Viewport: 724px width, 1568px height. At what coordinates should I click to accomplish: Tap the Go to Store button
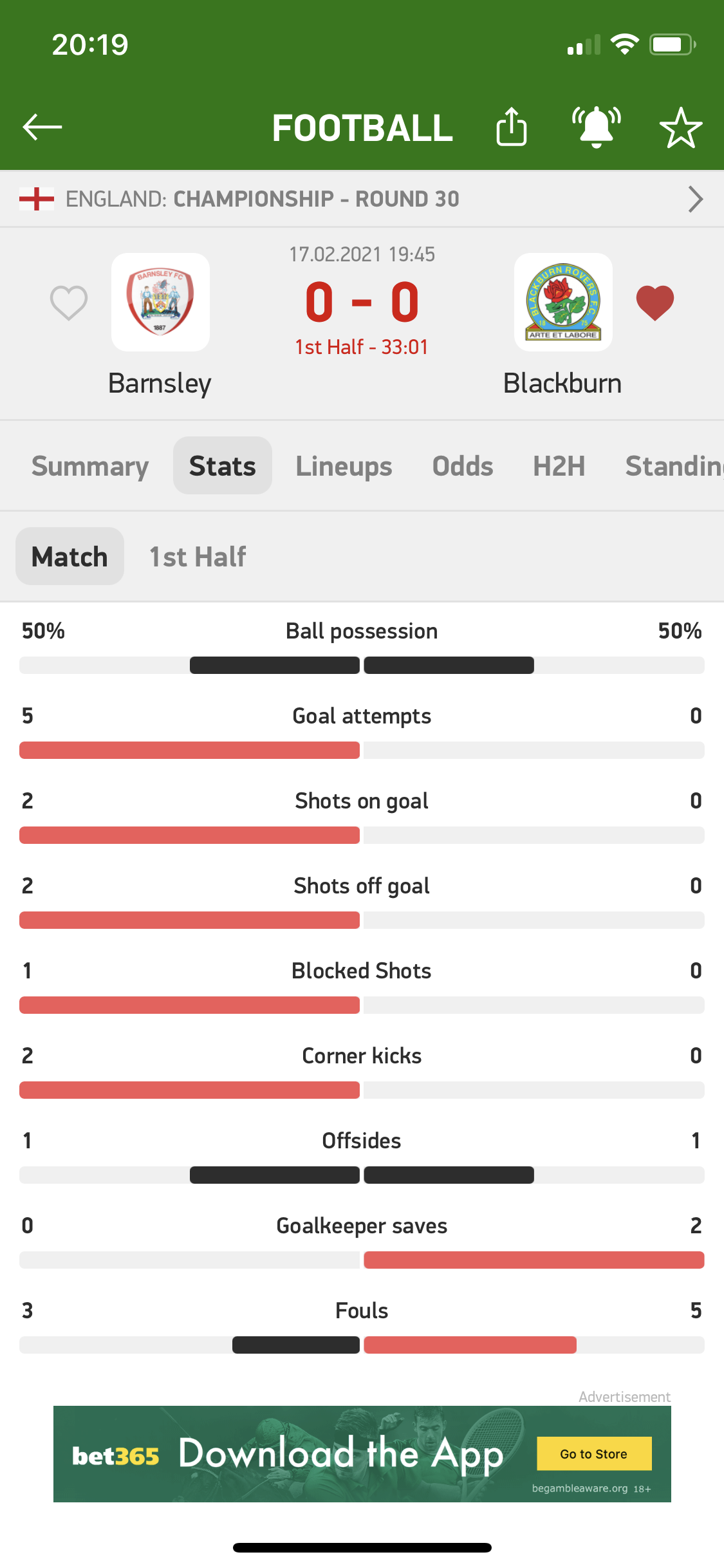pos(594,1453)
